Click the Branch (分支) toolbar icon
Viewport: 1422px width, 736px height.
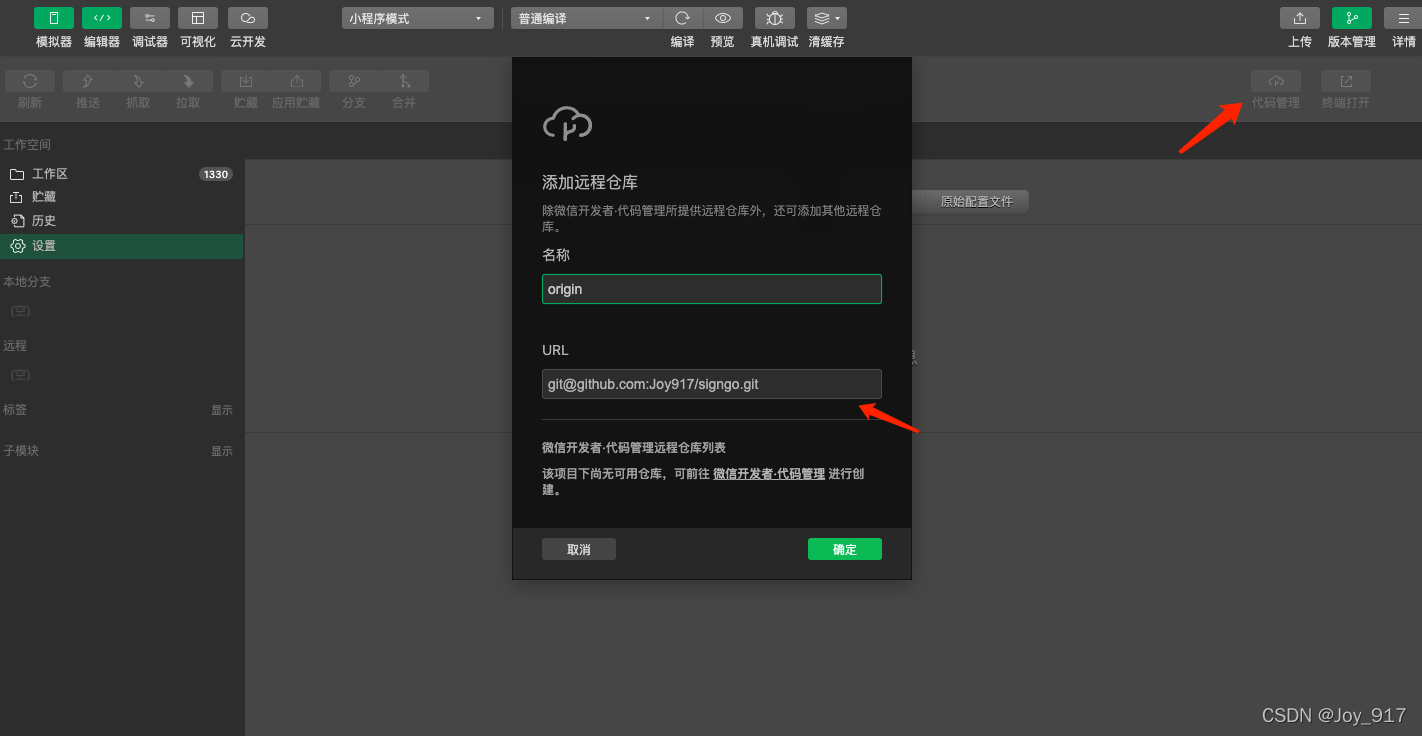pyautogui.click(x=354, y=81)
